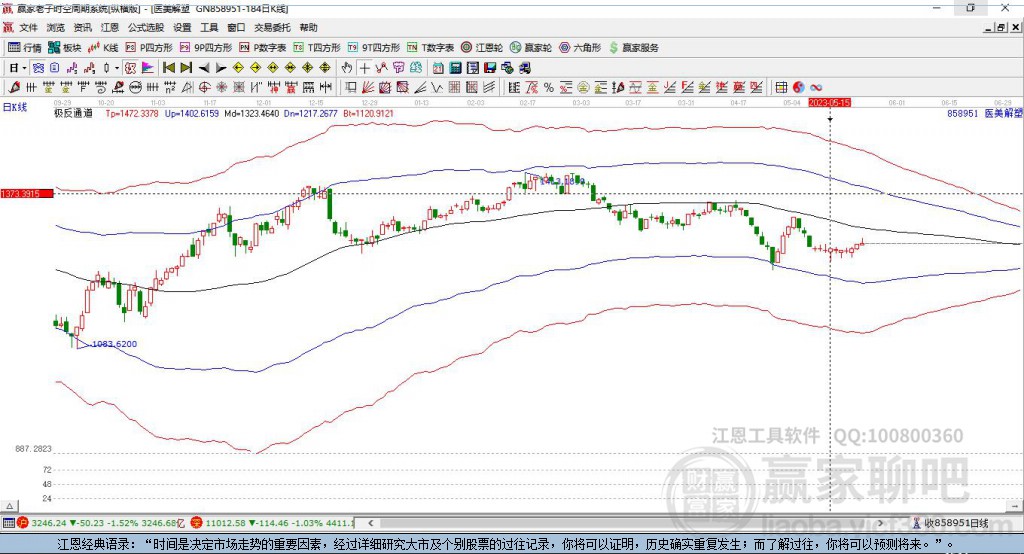Select the hand pan tool
This screenshot has height=554, width=1024.
[347, 68]
